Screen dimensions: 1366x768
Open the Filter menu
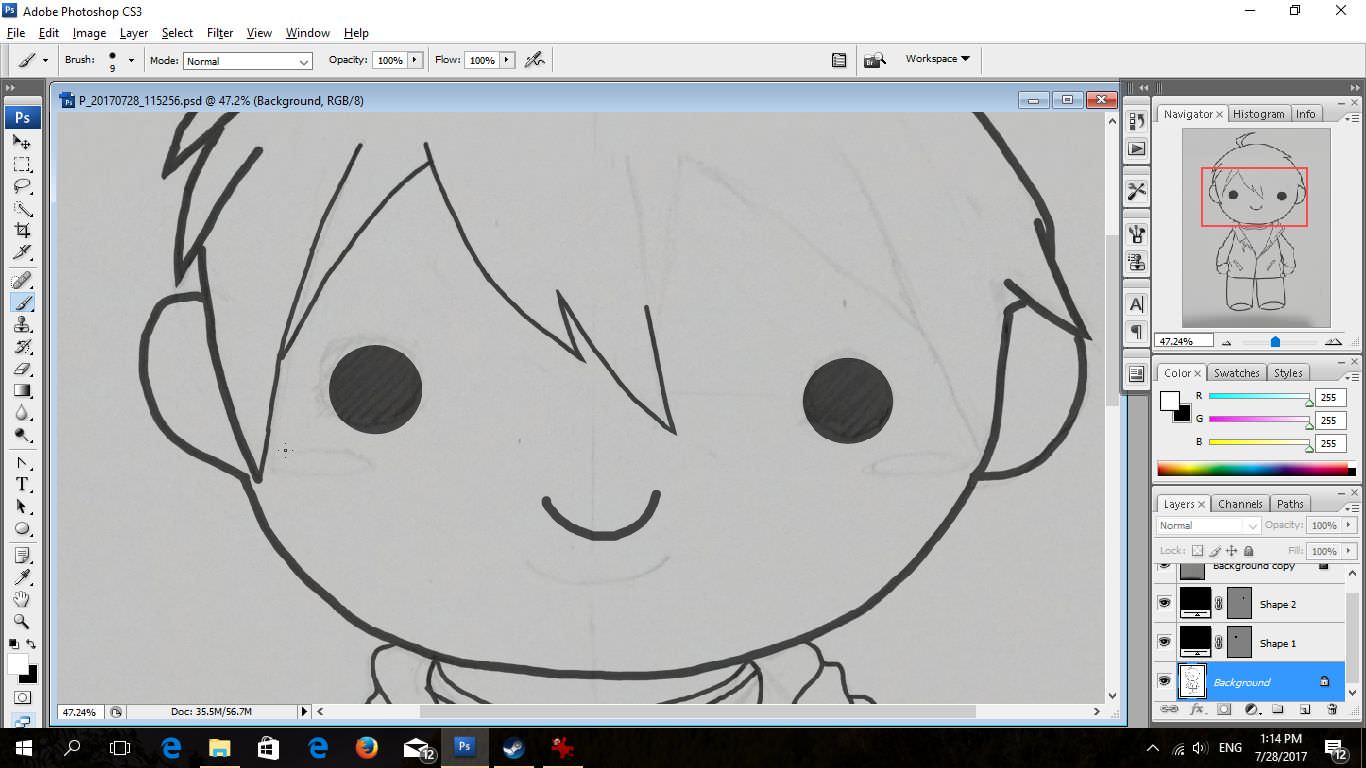tap(220, 33)
